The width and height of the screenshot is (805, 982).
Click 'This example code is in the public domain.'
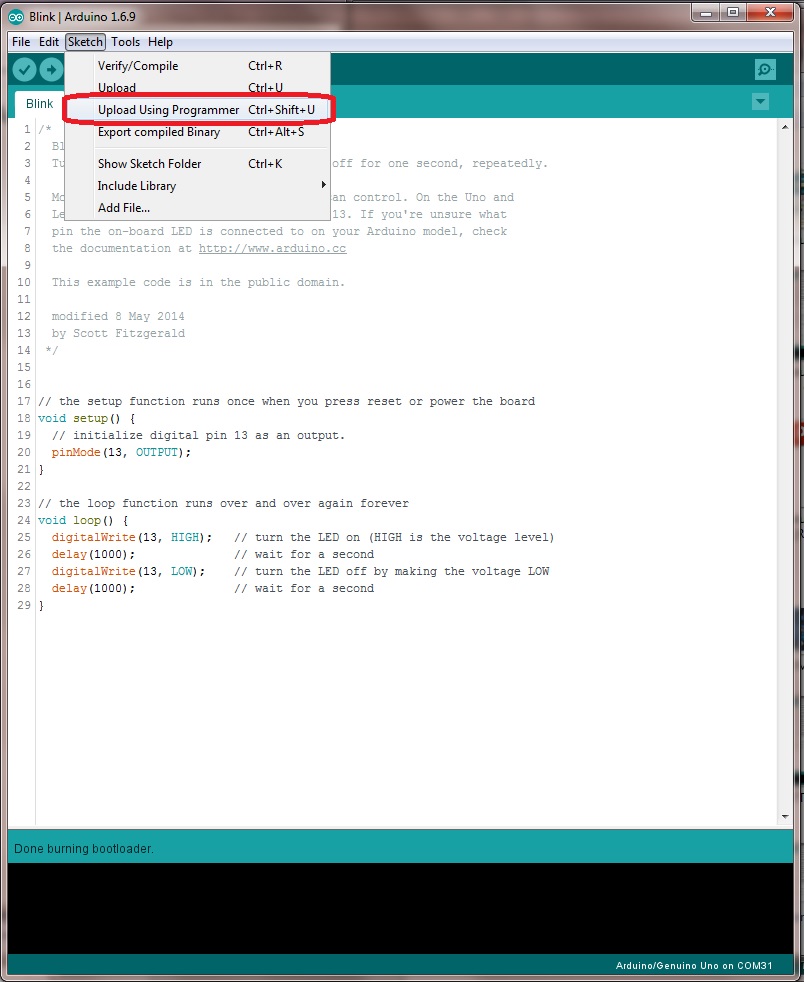(x=198, y=282)
